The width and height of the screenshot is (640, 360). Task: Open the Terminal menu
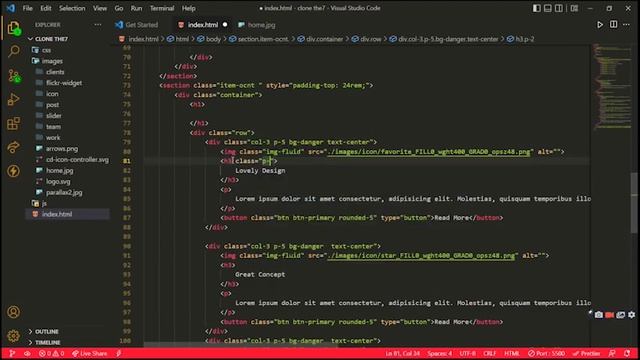click(162, 8)
